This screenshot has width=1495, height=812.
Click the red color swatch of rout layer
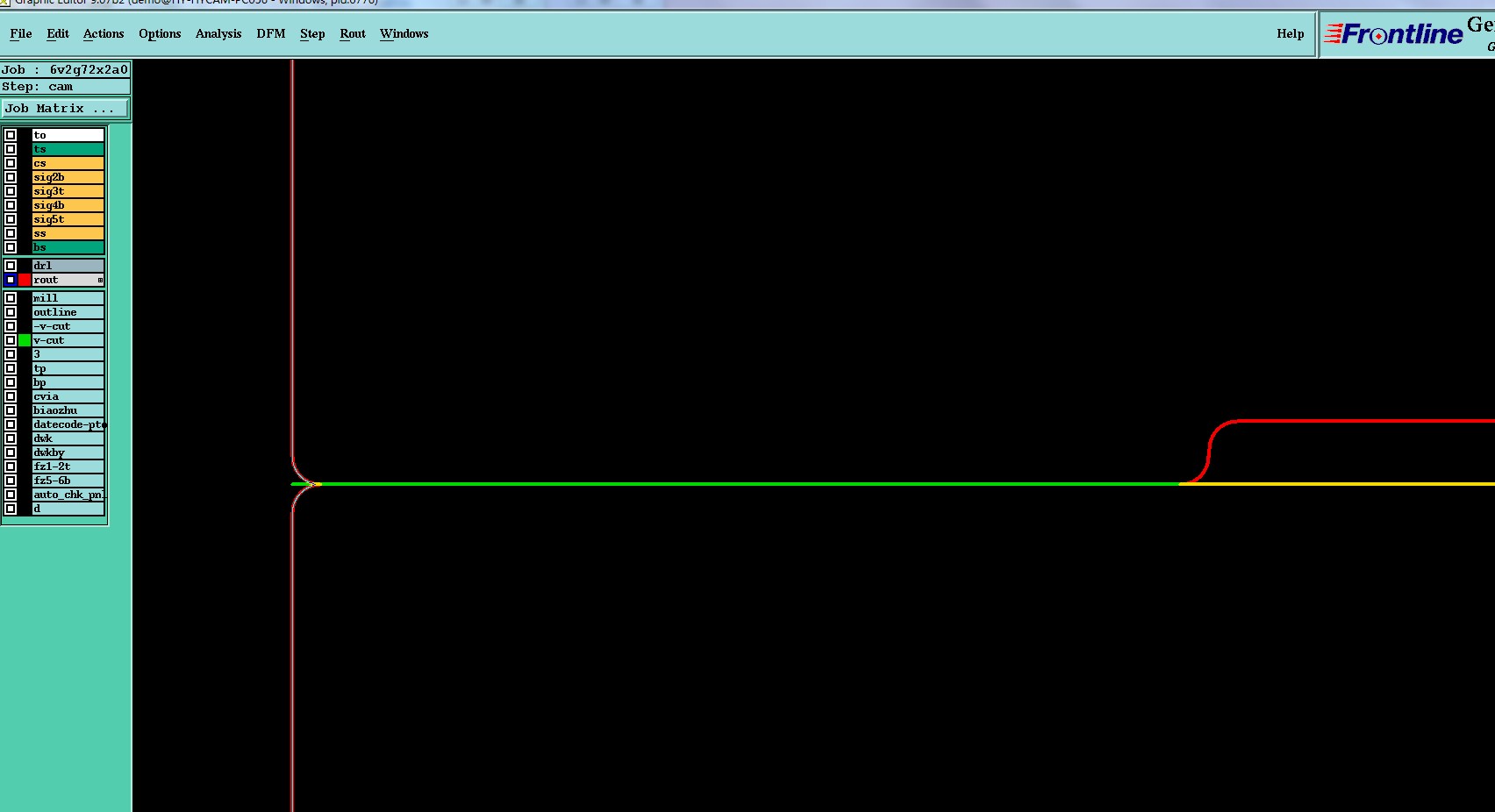(x=25, y=280)
